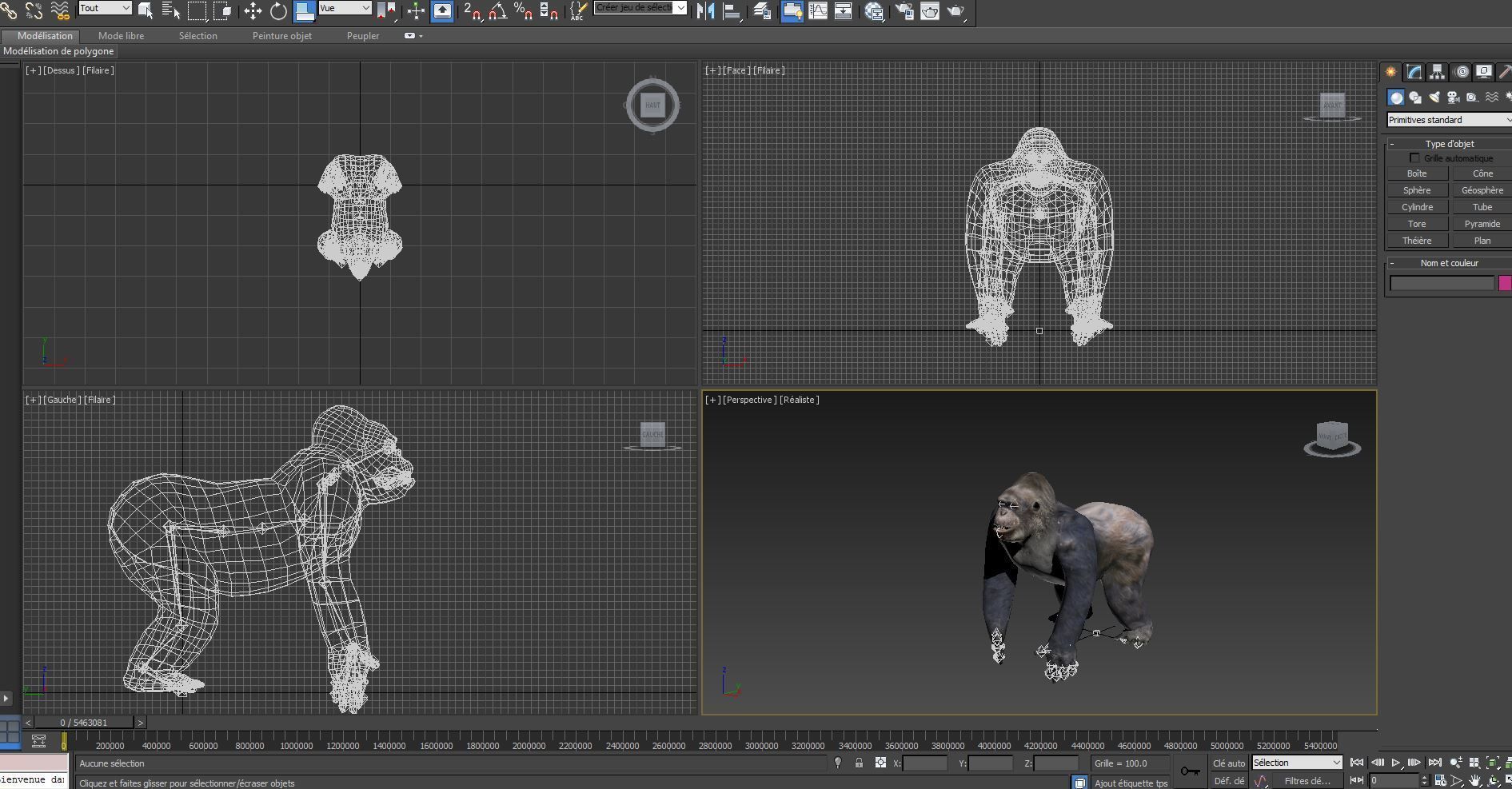Expand the 'Modélisation de polygone' panel
Viewport: 1512px width, 789px height.
[x=58, y=51]
